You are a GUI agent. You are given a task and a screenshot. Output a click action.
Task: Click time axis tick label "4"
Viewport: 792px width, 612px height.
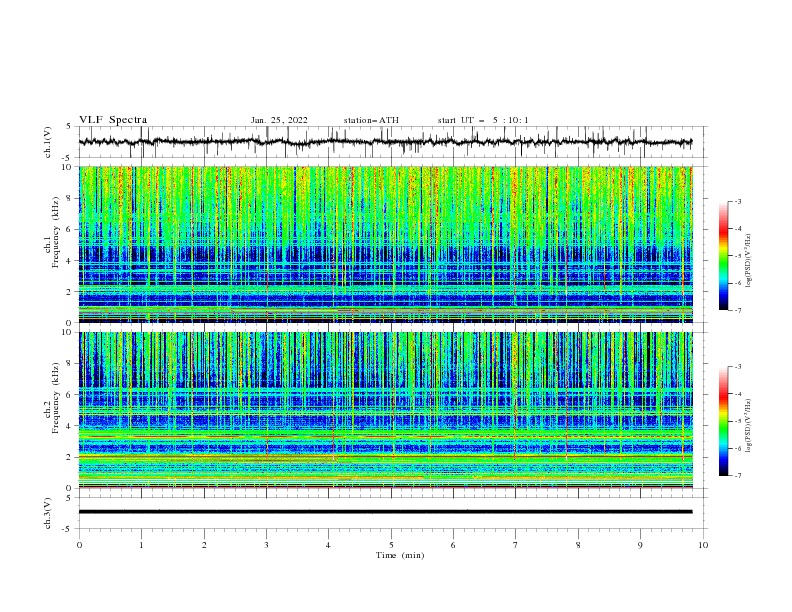(328, 545)
